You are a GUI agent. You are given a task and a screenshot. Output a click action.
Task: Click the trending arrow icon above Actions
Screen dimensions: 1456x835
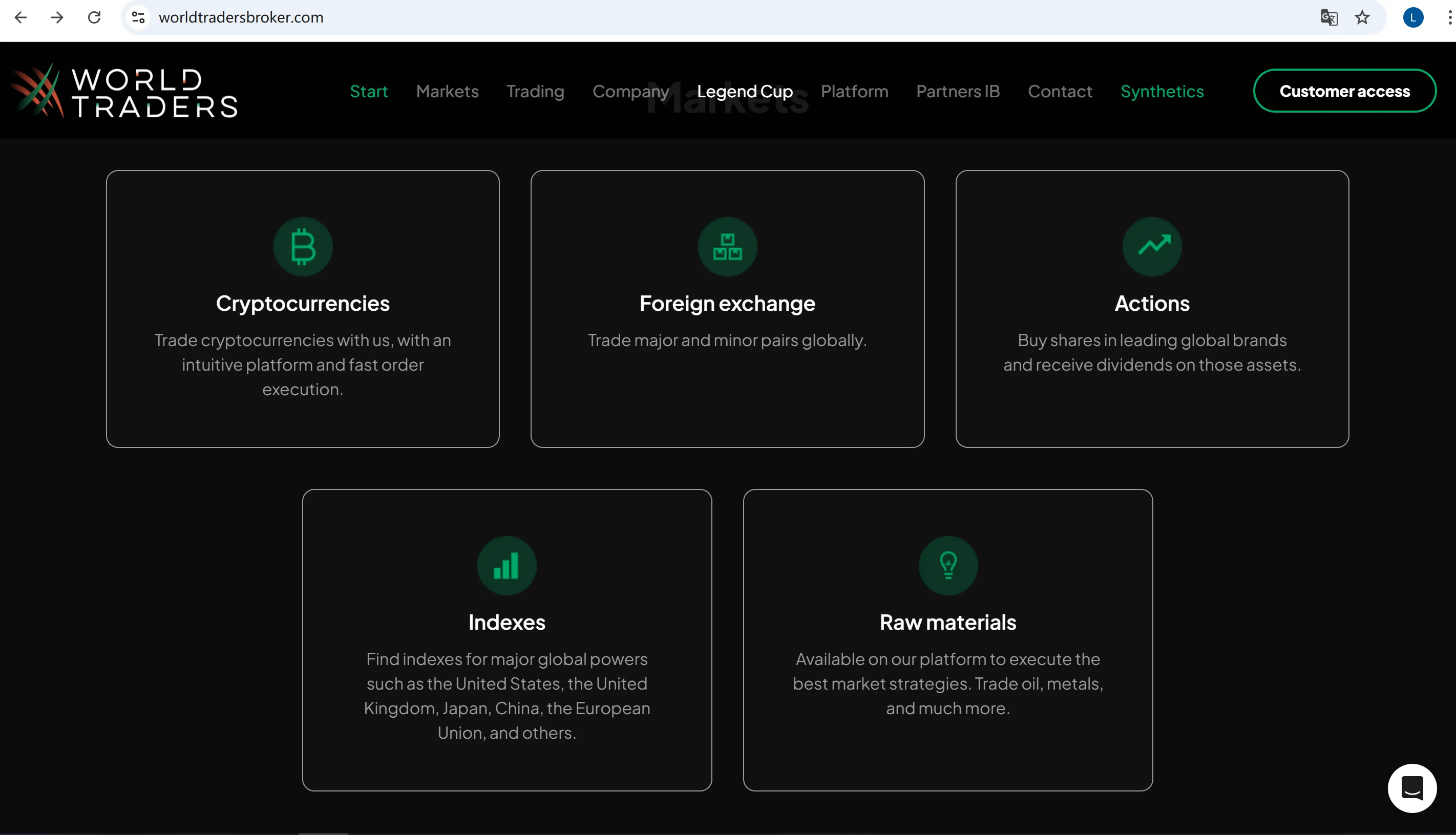[x=1152, y=247]
